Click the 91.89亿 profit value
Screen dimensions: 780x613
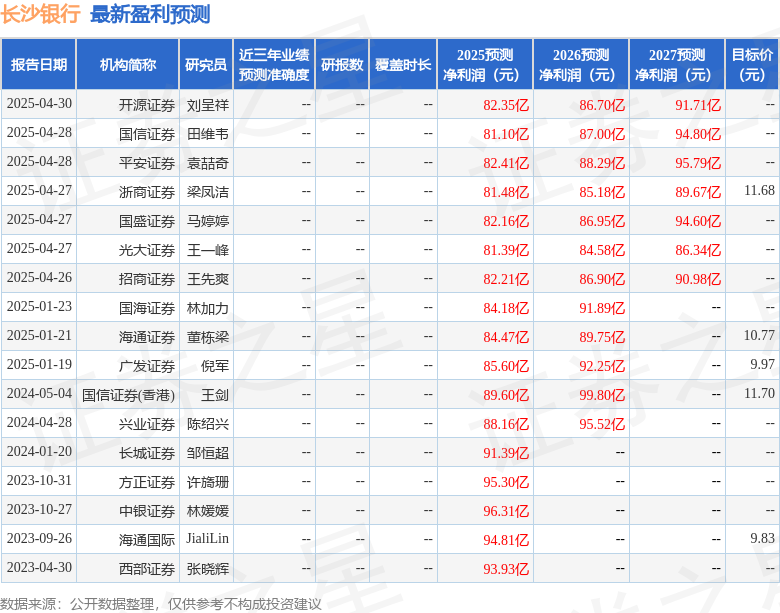(x=602, y=308)
